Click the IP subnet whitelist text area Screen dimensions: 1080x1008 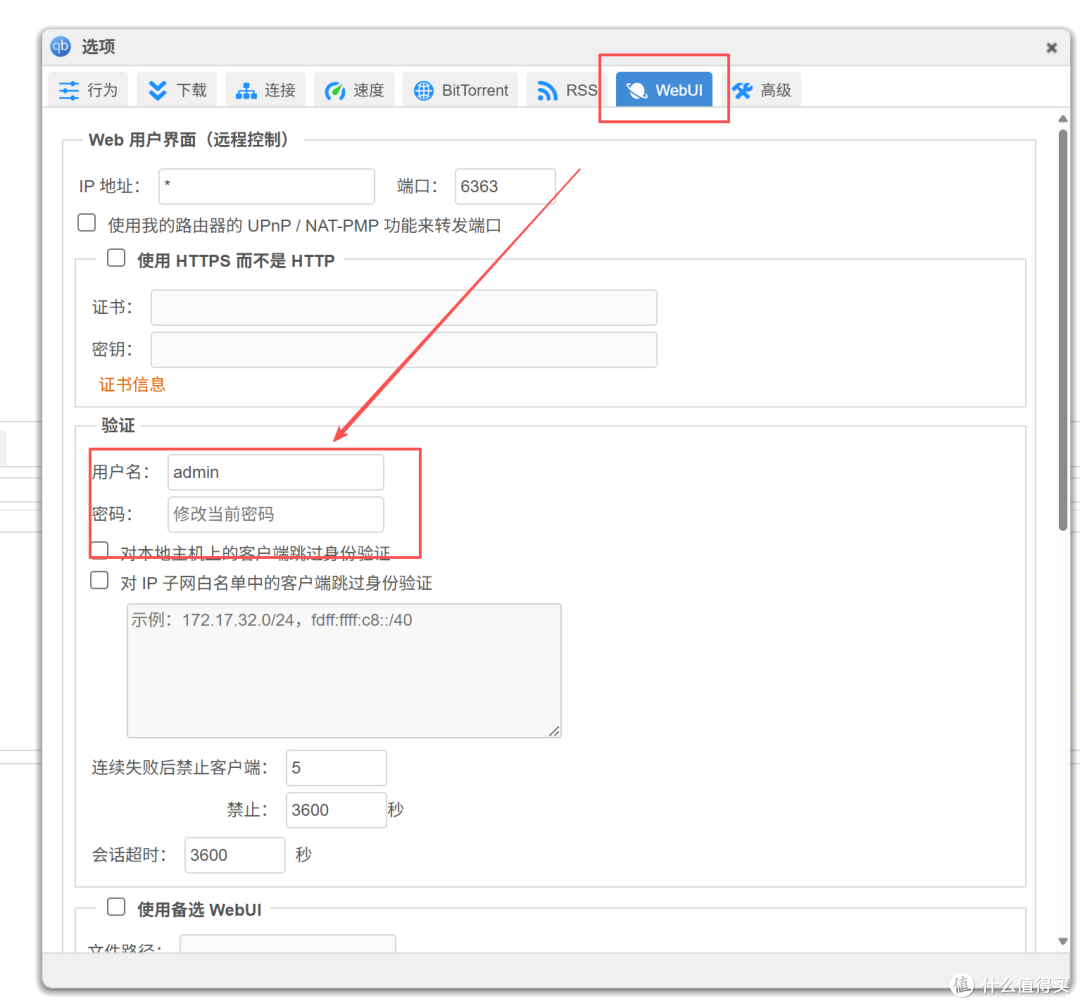point(344,670)
